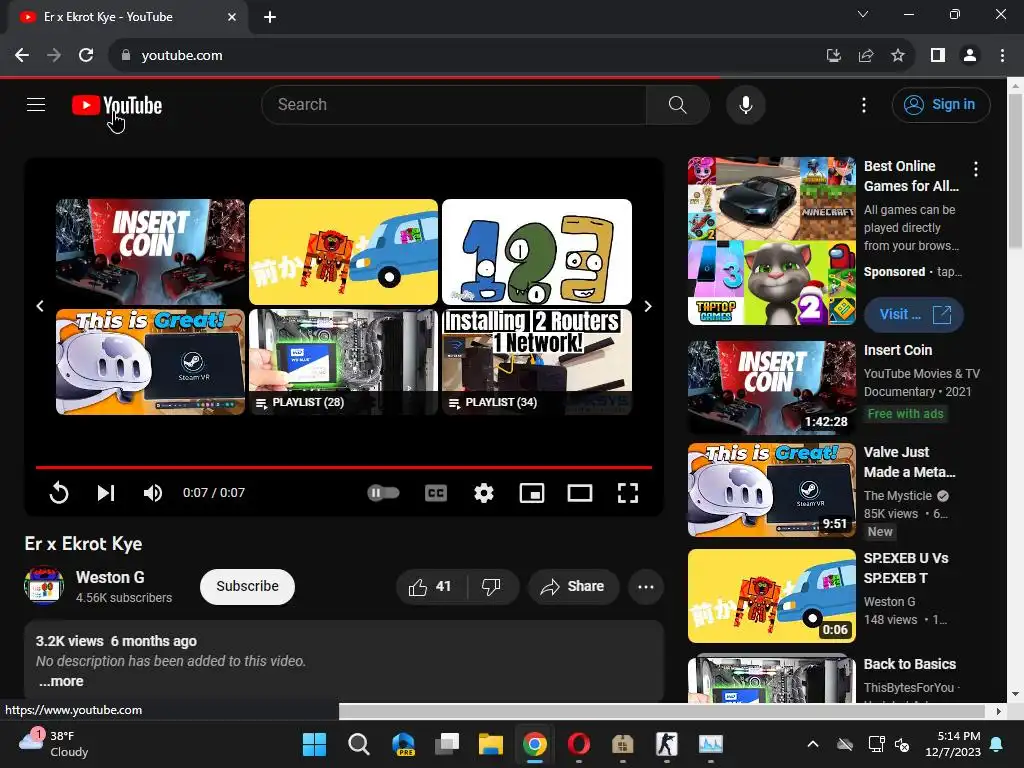
Task: Select the Er x Ekrot Kye browser tab
Action: [x=127, y=17]
